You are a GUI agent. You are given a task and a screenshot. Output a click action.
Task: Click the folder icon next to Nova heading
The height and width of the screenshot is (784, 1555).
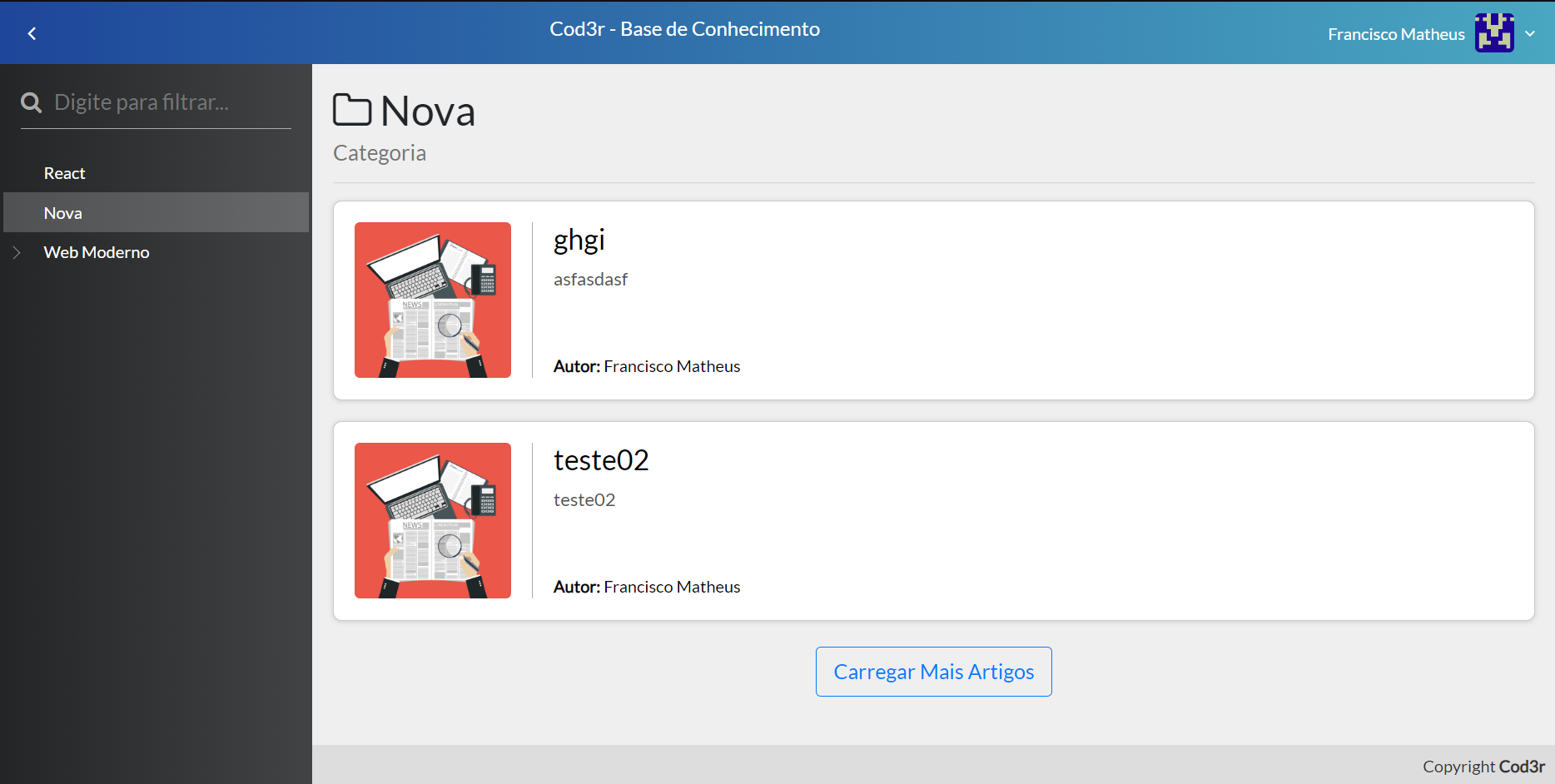tap(350, 108)
